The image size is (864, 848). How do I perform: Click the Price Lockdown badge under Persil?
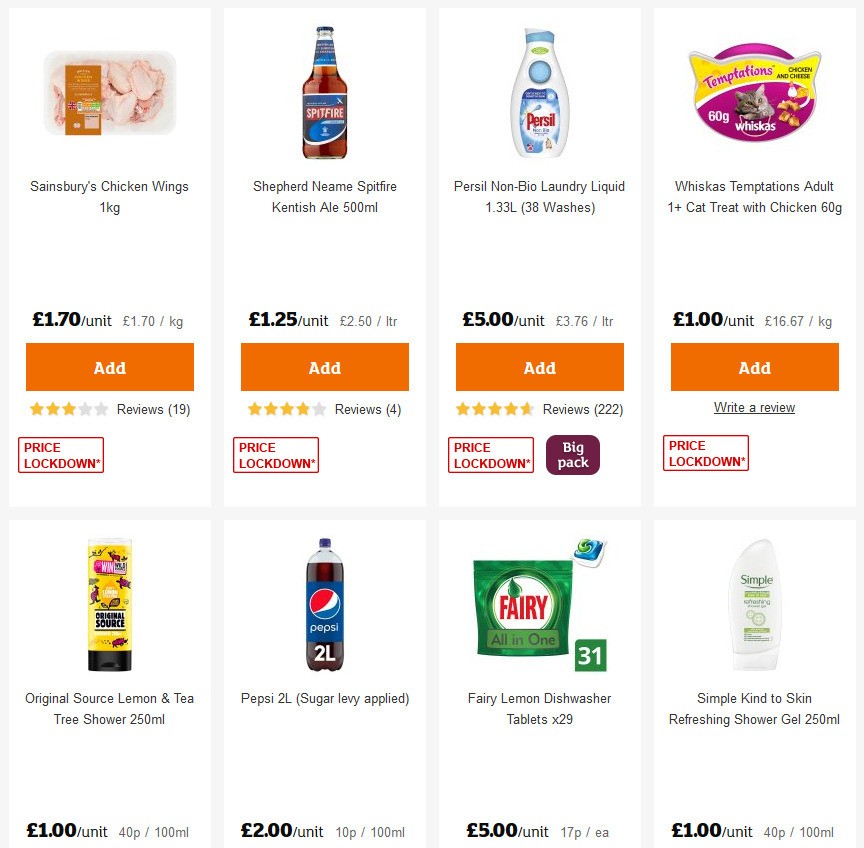pyautogui.click(x=490, y=454)
